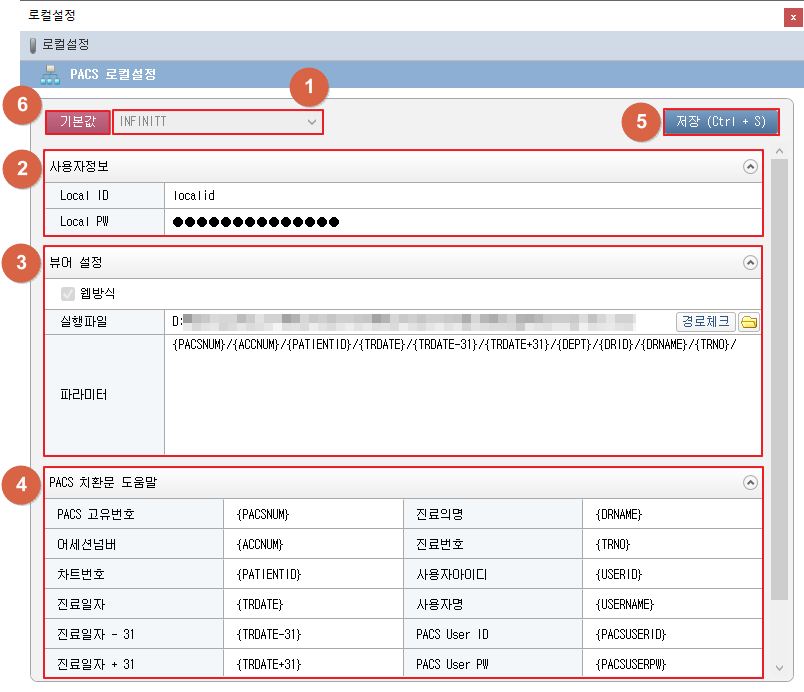The image size is (804, 692).
Task: Collapse the PACS 치환문 도움말 section
Action: [750, 482]
